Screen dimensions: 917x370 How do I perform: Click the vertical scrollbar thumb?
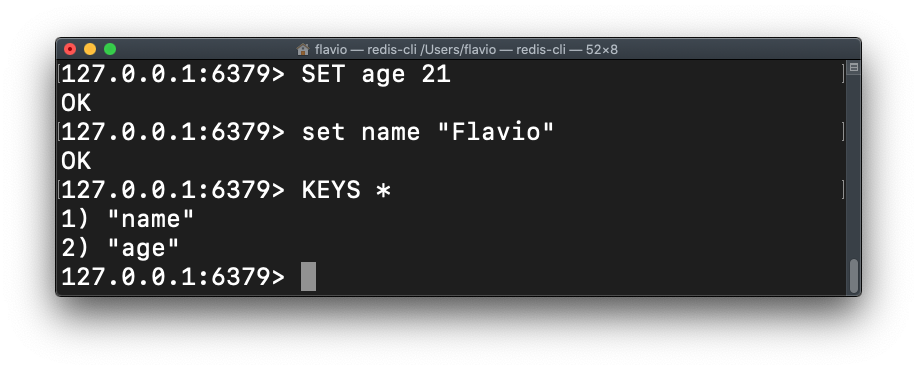[854, 276]
